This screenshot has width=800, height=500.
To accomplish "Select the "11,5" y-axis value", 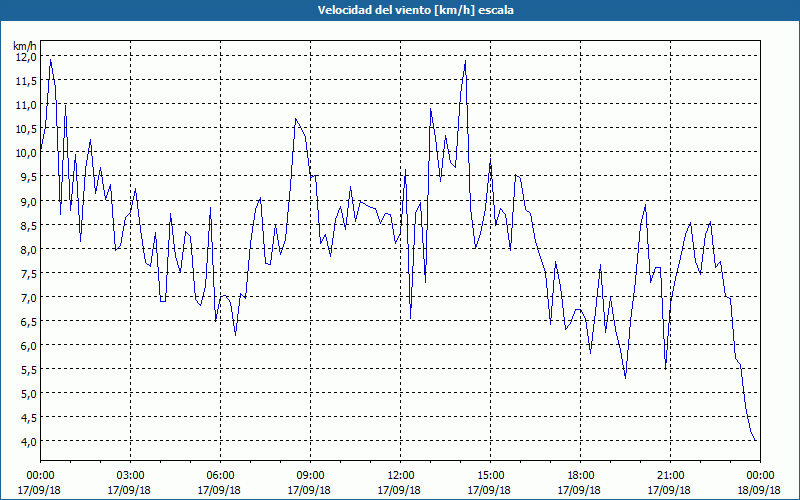I will point(25,81).
